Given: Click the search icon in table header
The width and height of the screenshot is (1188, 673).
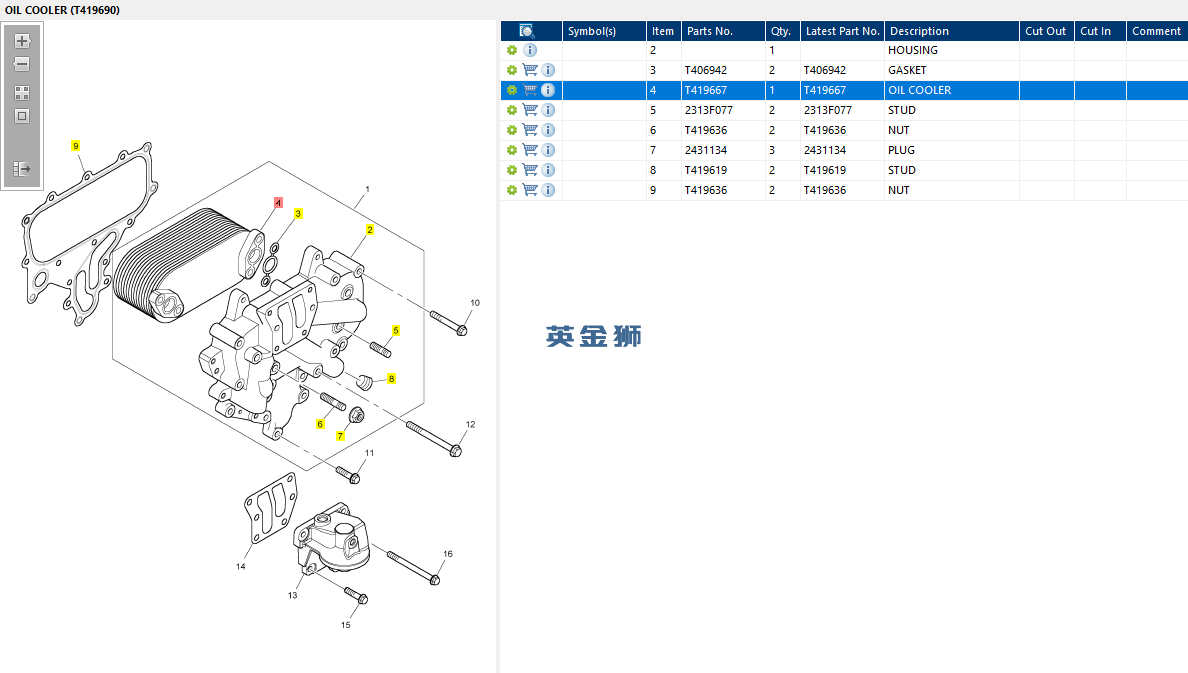Looking at the screenshot, I should tap(527, 31).
